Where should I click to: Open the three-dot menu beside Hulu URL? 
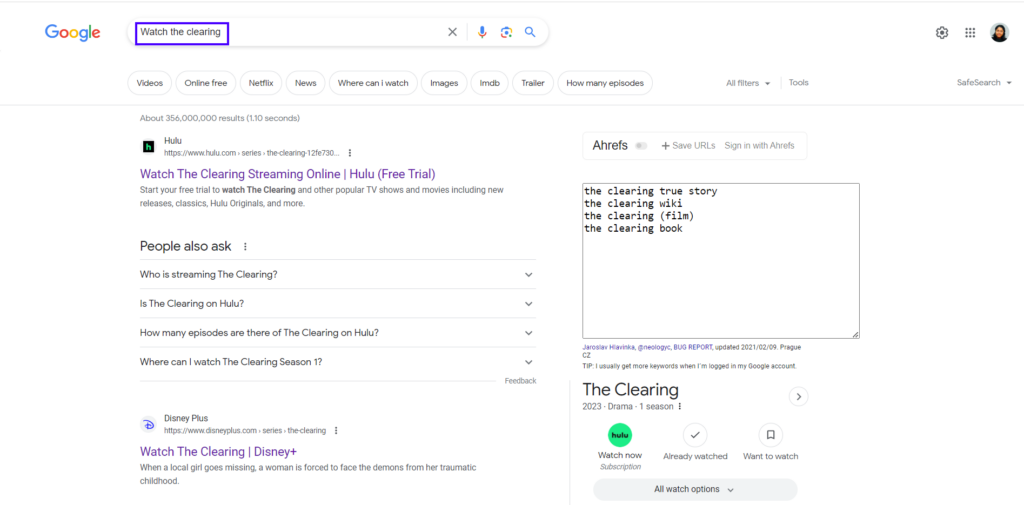click(350, 153)
